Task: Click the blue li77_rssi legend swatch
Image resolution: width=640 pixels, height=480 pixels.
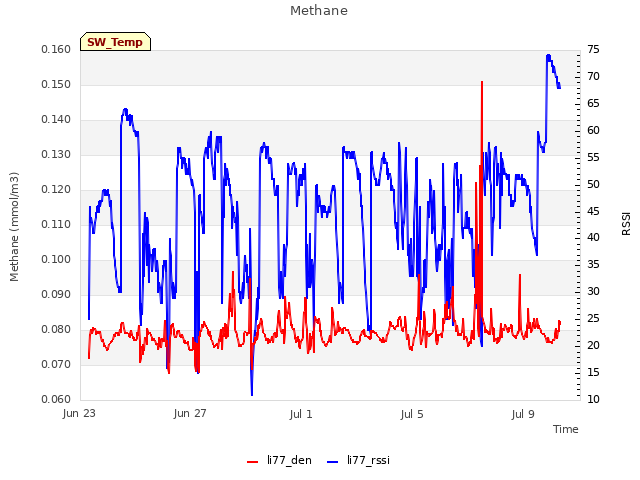Action: pos(333,462)
